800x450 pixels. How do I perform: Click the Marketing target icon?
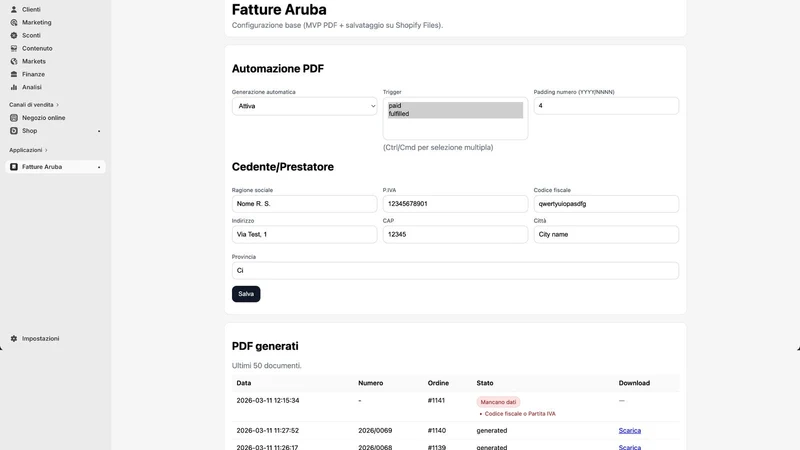pyautogui.click(x=14, y=22)
